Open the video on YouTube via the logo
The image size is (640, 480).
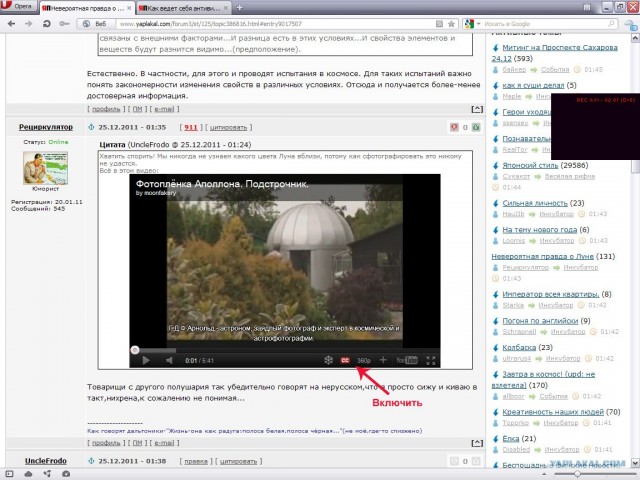coord(407,360)
